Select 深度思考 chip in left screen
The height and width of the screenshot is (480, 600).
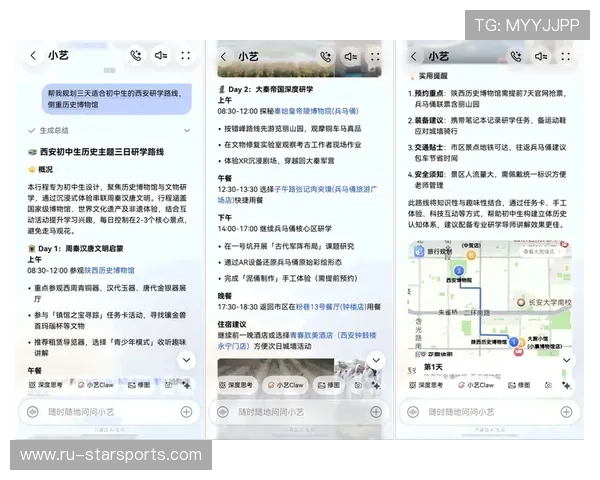[46, 385]
